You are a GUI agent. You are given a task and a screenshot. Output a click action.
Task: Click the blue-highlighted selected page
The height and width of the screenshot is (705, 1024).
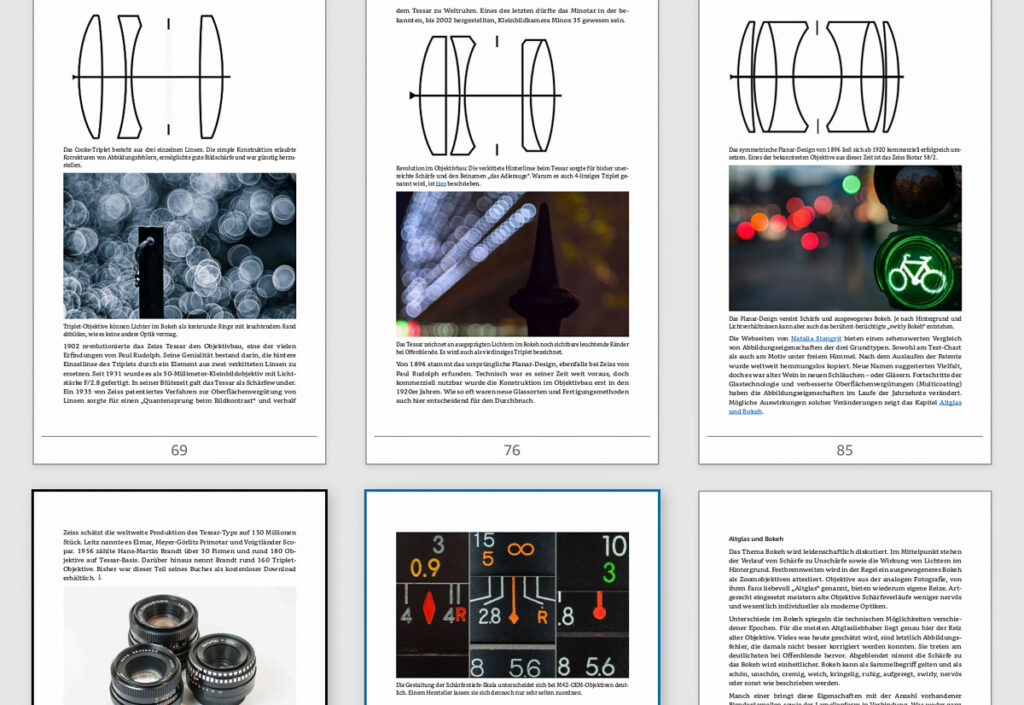pos(511,600)
